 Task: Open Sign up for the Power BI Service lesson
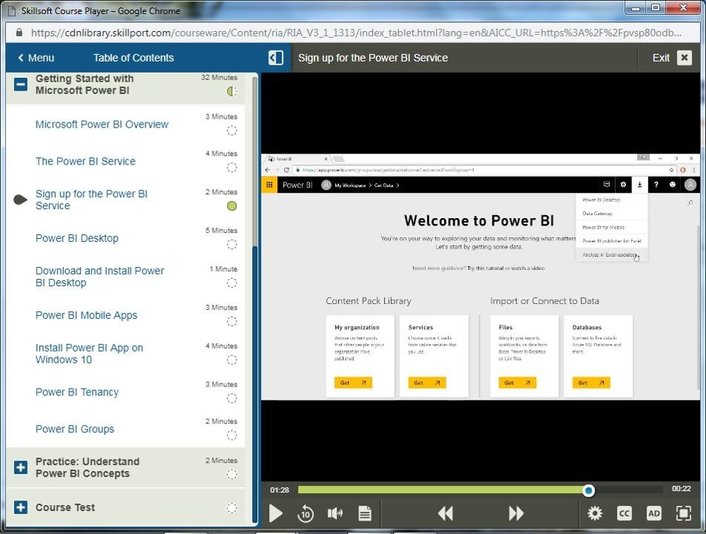pyautogui.click(x=91, y=200)
